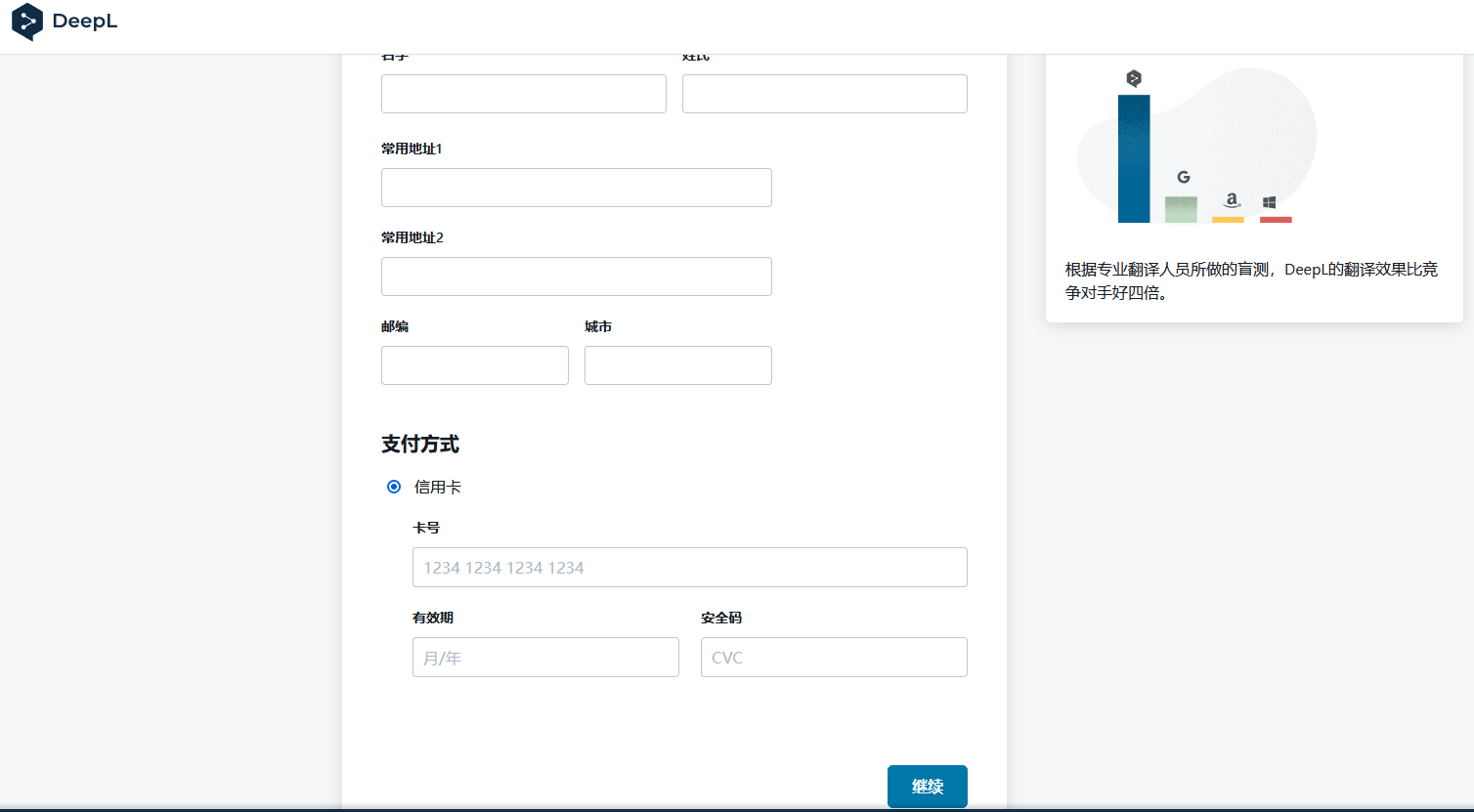
Task: Click the Amazon icon in chart
Action: tap(1232, 199)
